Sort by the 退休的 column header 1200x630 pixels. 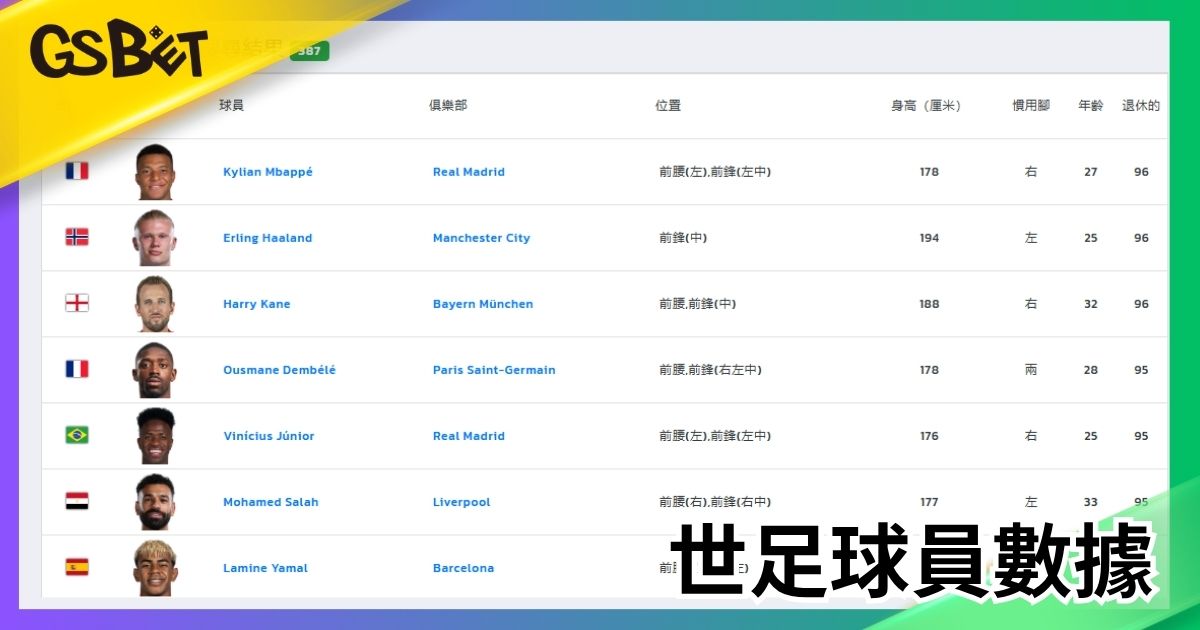[1141, 105]
